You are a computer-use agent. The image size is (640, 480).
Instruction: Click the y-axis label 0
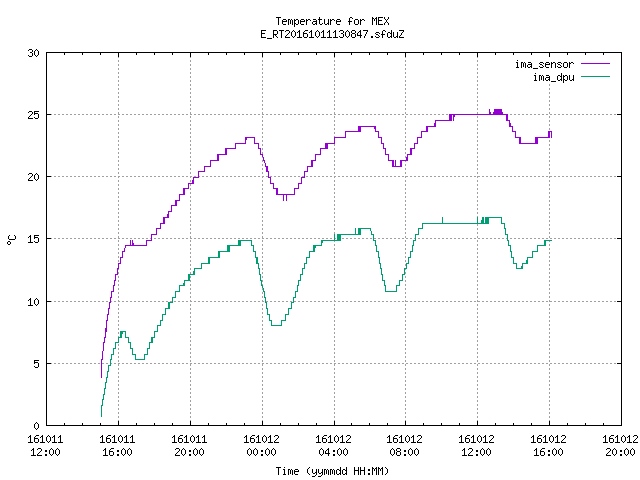pyautogui.click(x=36, y=426)
